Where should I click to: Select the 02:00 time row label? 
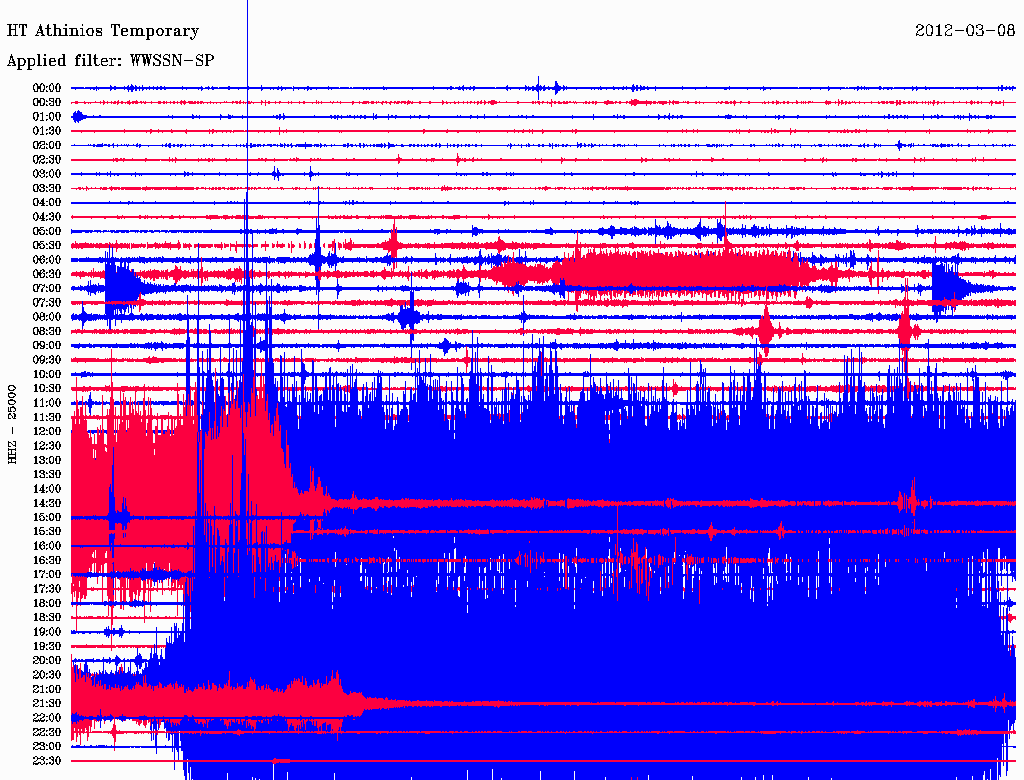[47, 145]
